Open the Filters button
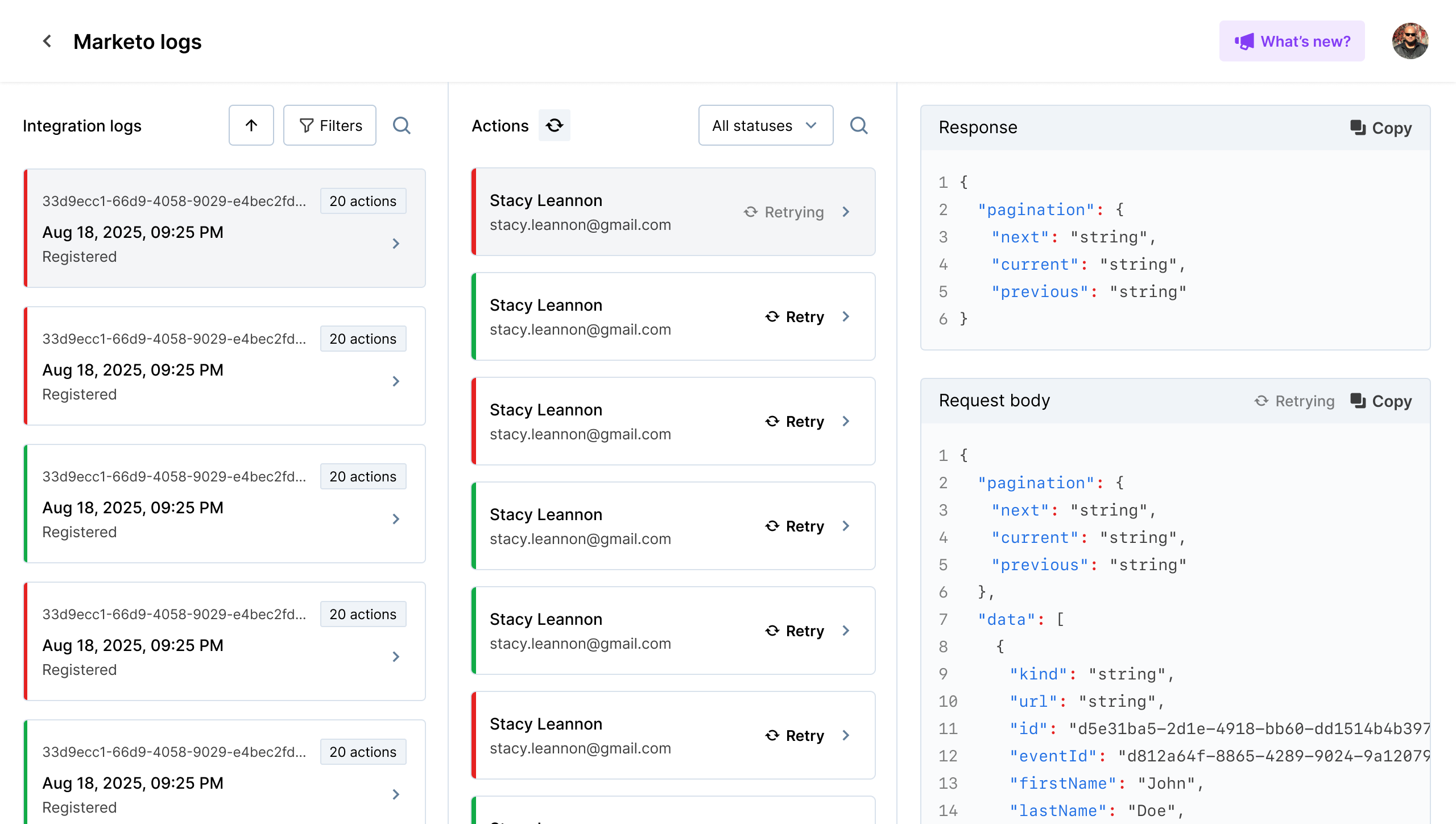The image size is (1456, 824). point(330,125)
